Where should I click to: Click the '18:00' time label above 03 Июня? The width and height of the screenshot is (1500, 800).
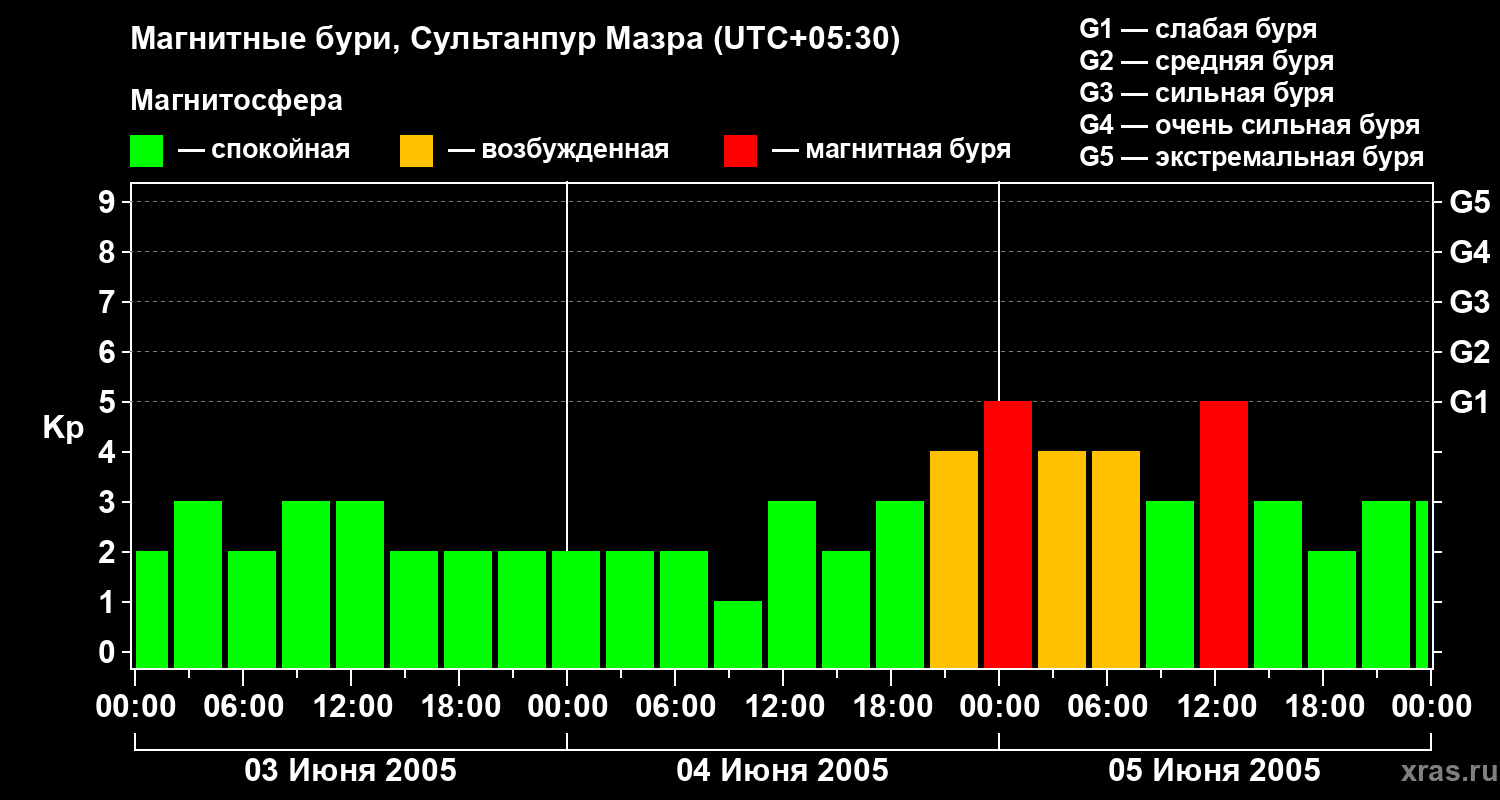459,707
